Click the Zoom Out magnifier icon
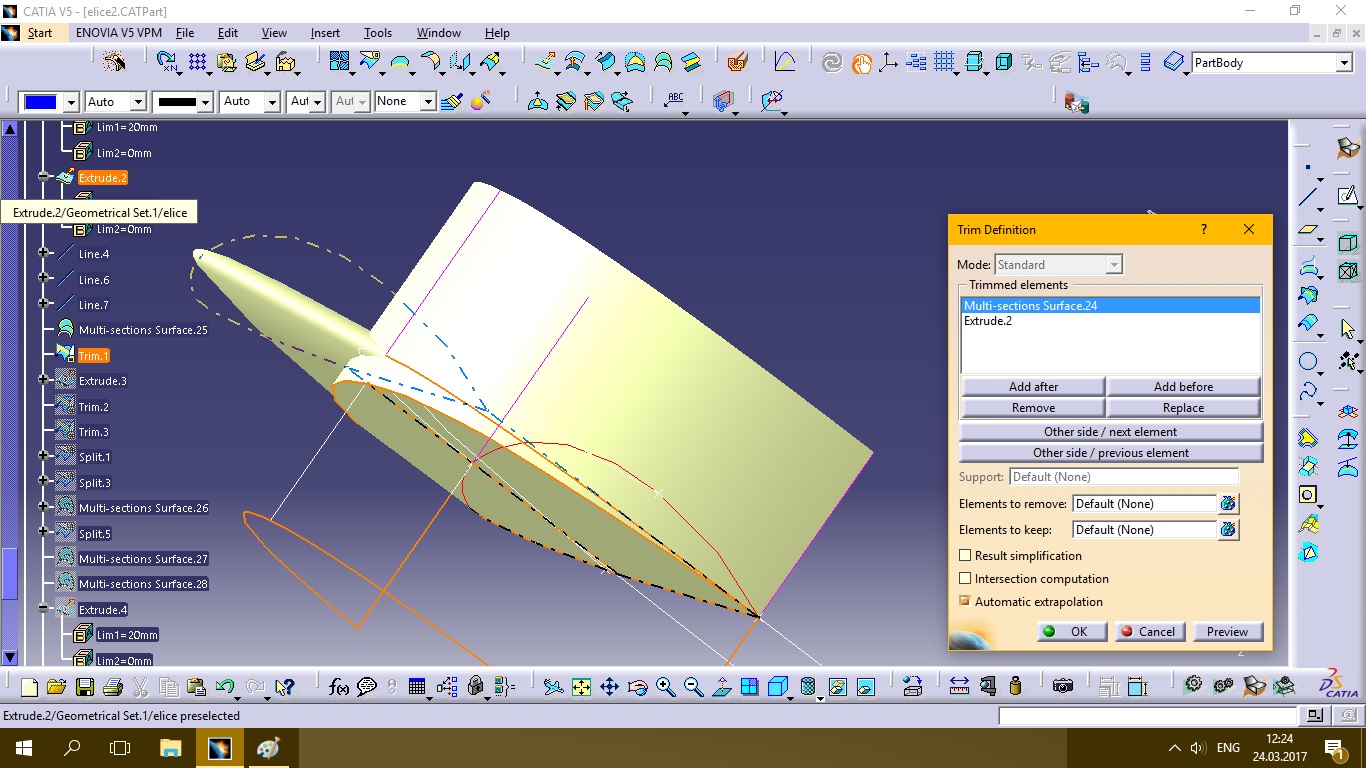 point(693,687)
